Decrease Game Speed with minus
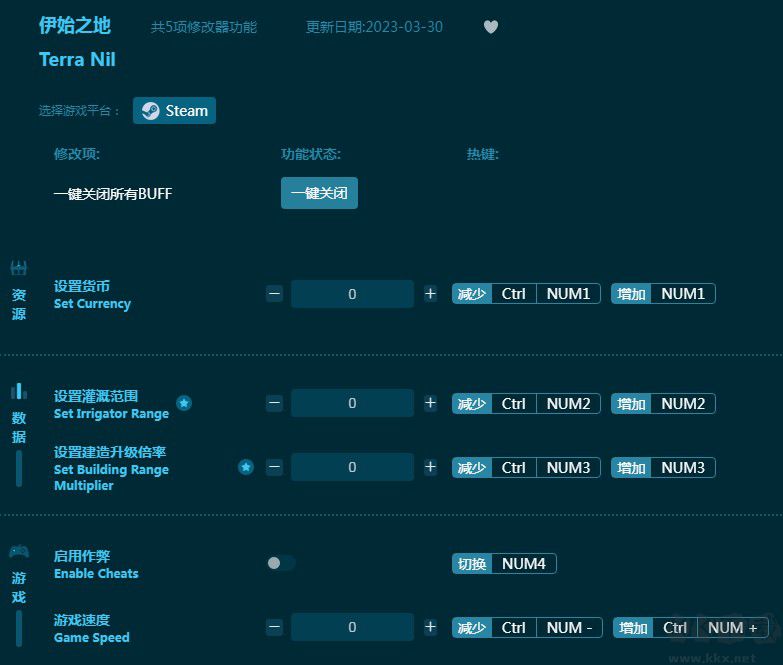Screen dimensions: 783x665 click(x=274, y=627)
